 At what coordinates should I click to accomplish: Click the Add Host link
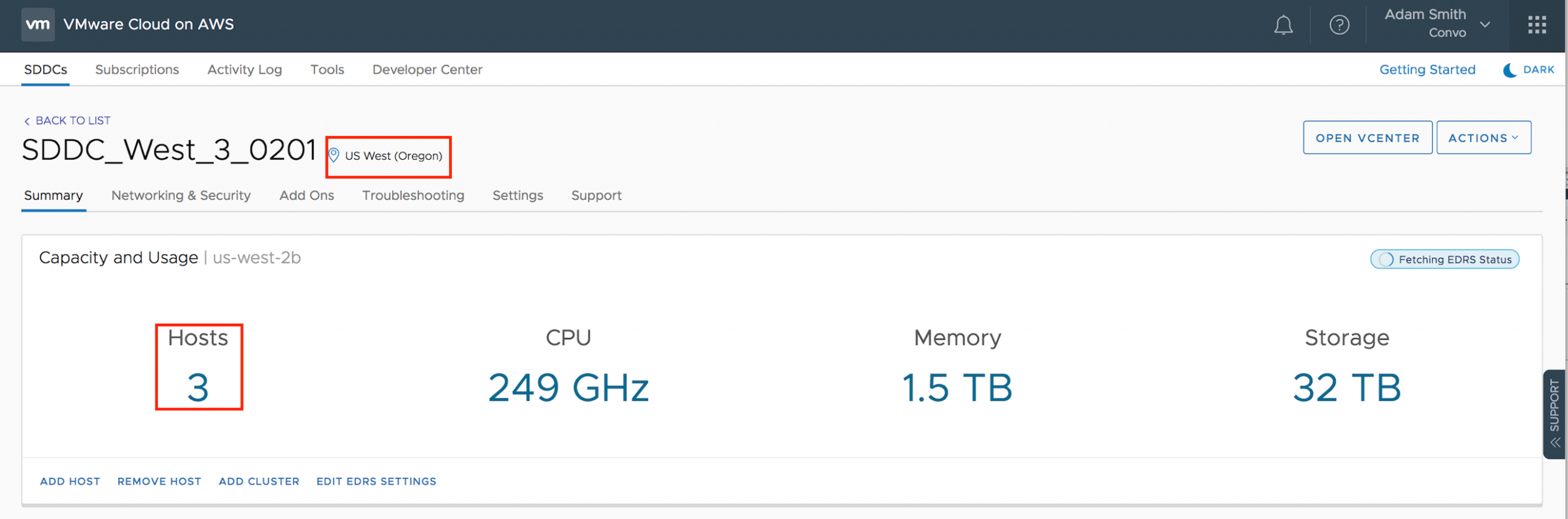pyautogui.click(x=70, y=482)
